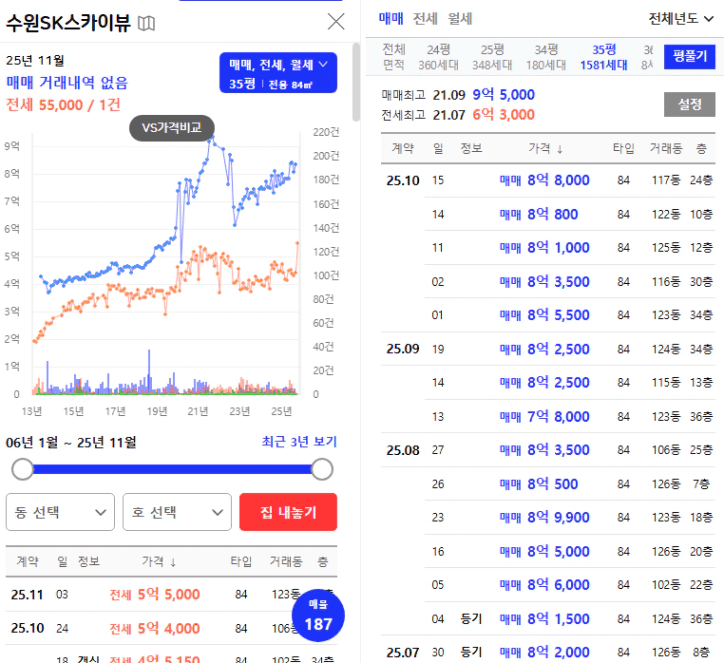The width and height of the screenshot is (724, 663).
Task: Open the 동 선택 dropdown
Action: 60,512
